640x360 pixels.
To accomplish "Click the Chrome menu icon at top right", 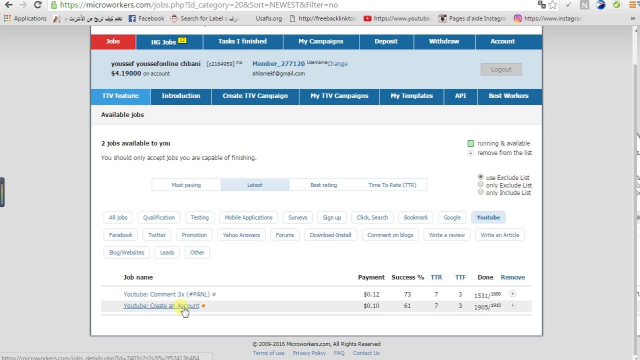I will (633, 5).
